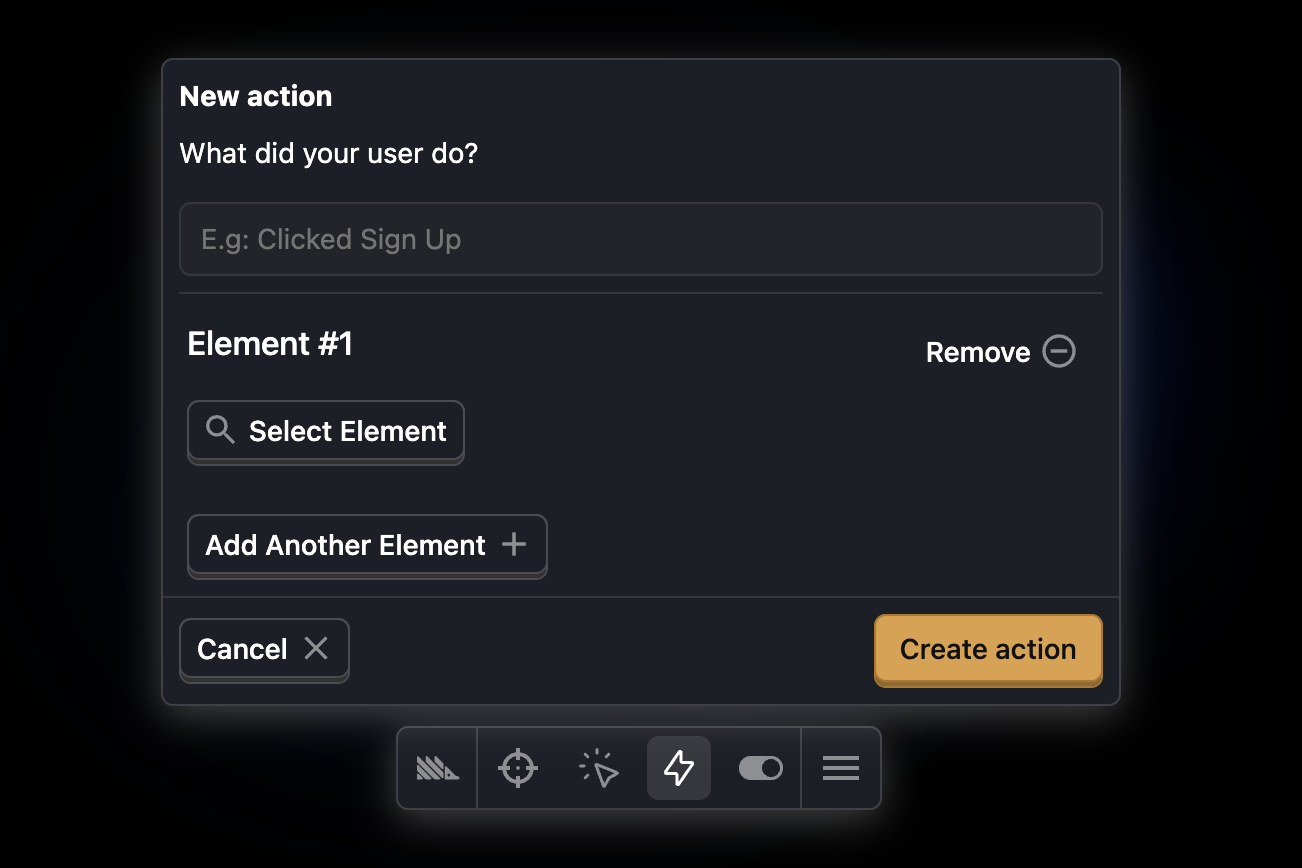
Task: Toggle the Feature flags switch in the toolbar
Action: (760, 768)
